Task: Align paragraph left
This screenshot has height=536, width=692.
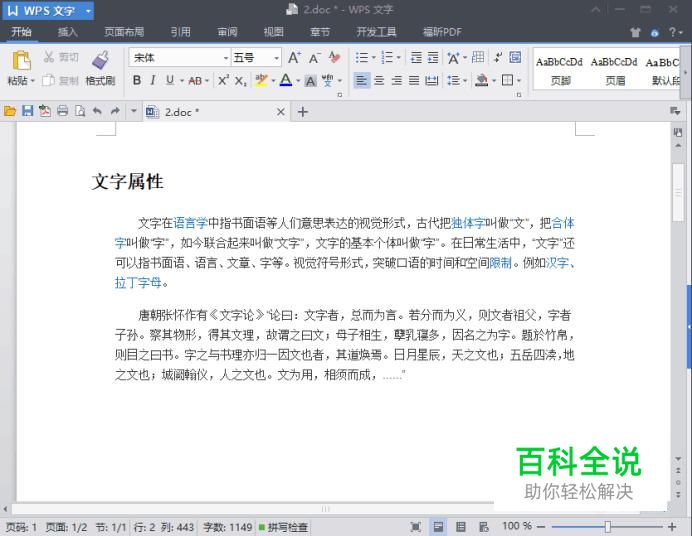Action: click(x=362, y=81)
